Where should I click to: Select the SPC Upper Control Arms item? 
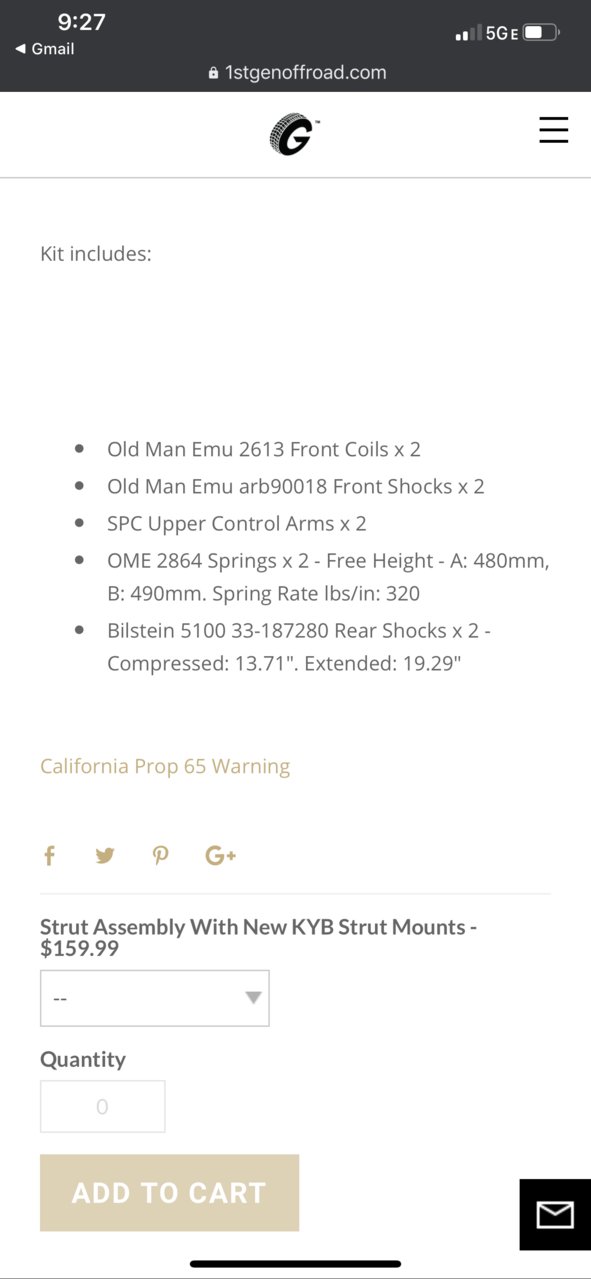237,523
